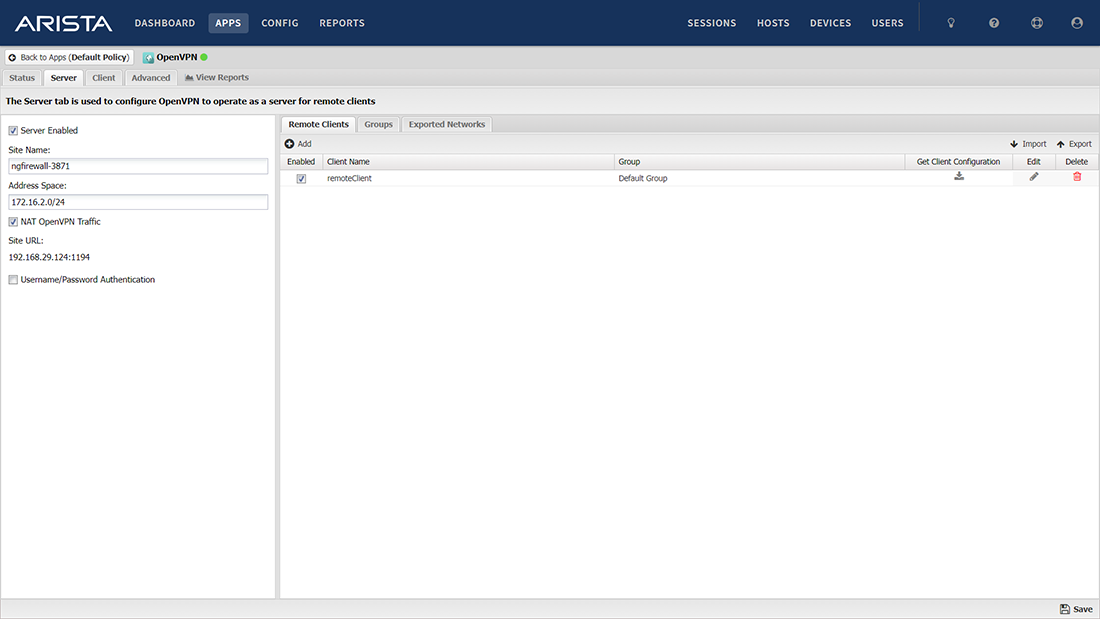This screenshot has width=1100, height=619.
Task: Toggle the NAT OpenVPN Traffic checkbox
Action: click(13, 222)
